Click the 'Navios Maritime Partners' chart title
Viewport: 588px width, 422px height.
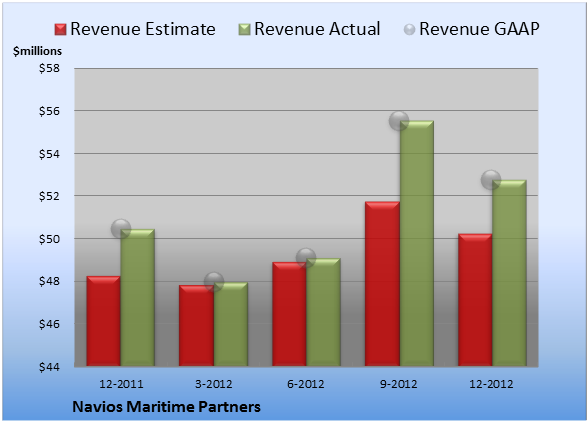click(x=166, y=407)
